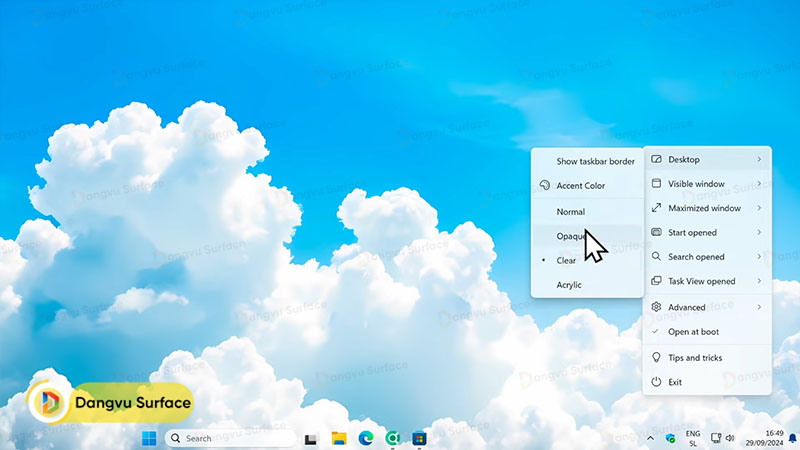The width and height of the screenshot is (800, 450).
Task: Select the Clear taskbar style
Action: (x=587, y=260)
